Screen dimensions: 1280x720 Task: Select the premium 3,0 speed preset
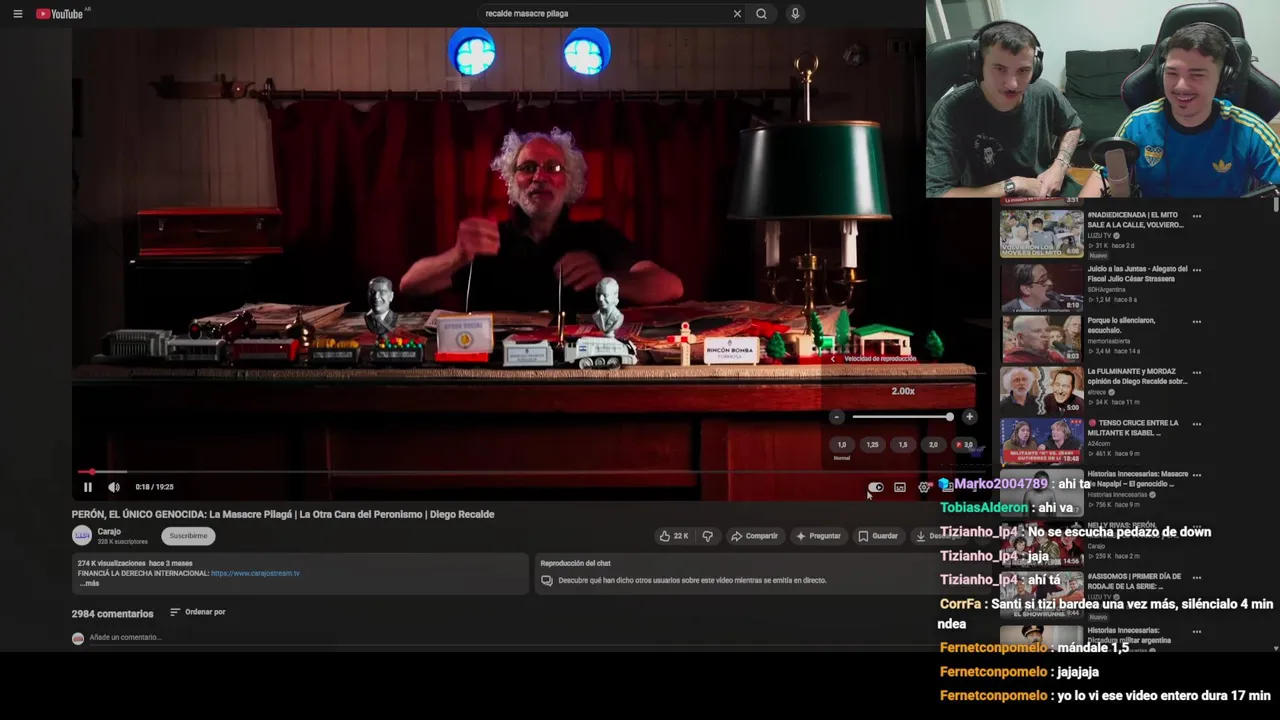[964, 445]
